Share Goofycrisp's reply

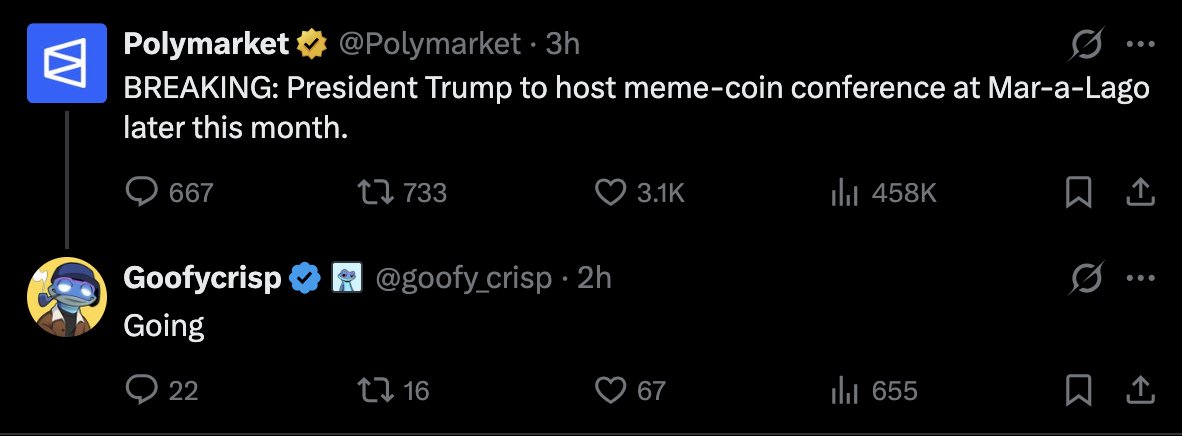point(1140,389)
